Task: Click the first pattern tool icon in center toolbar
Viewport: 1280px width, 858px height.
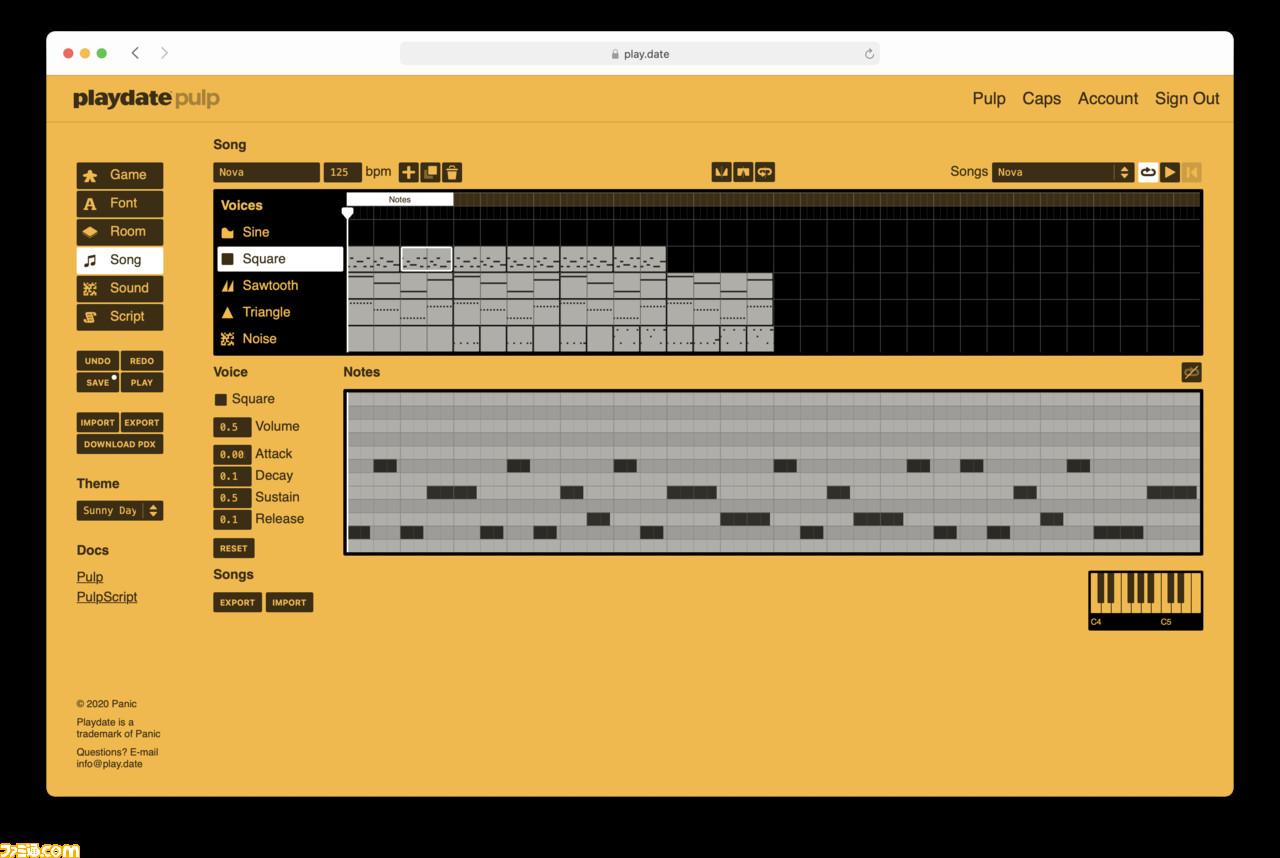Action: point(721,172)
